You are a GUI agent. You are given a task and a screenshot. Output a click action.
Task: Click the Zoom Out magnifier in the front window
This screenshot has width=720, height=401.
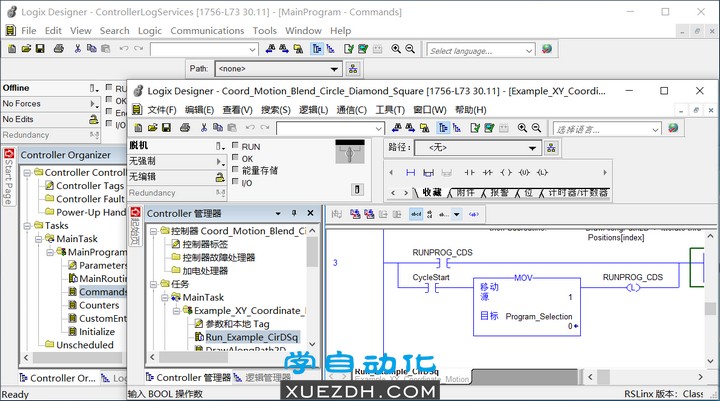click(536, 128)
